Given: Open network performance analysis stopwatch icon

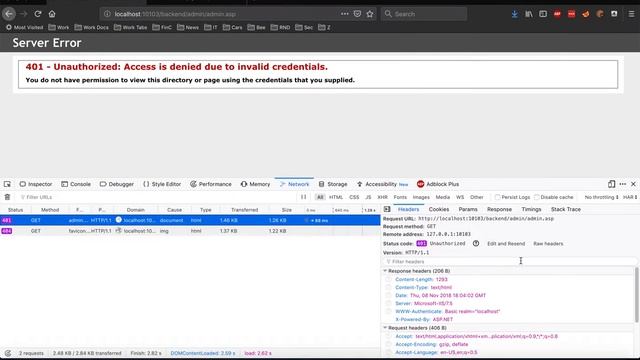Looking at the screenshot, I should (8, 353).
